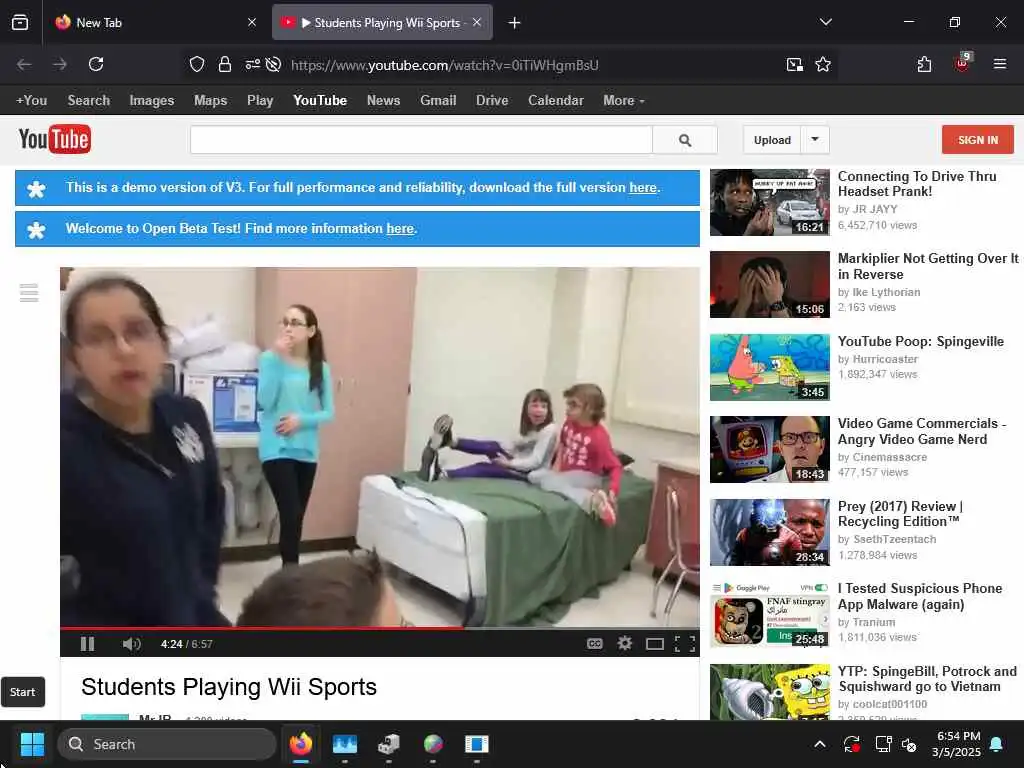Toggle closed captions on the video player
Image resolution: width=1024 pixels, height=768 pixels.
pos(594,644)
